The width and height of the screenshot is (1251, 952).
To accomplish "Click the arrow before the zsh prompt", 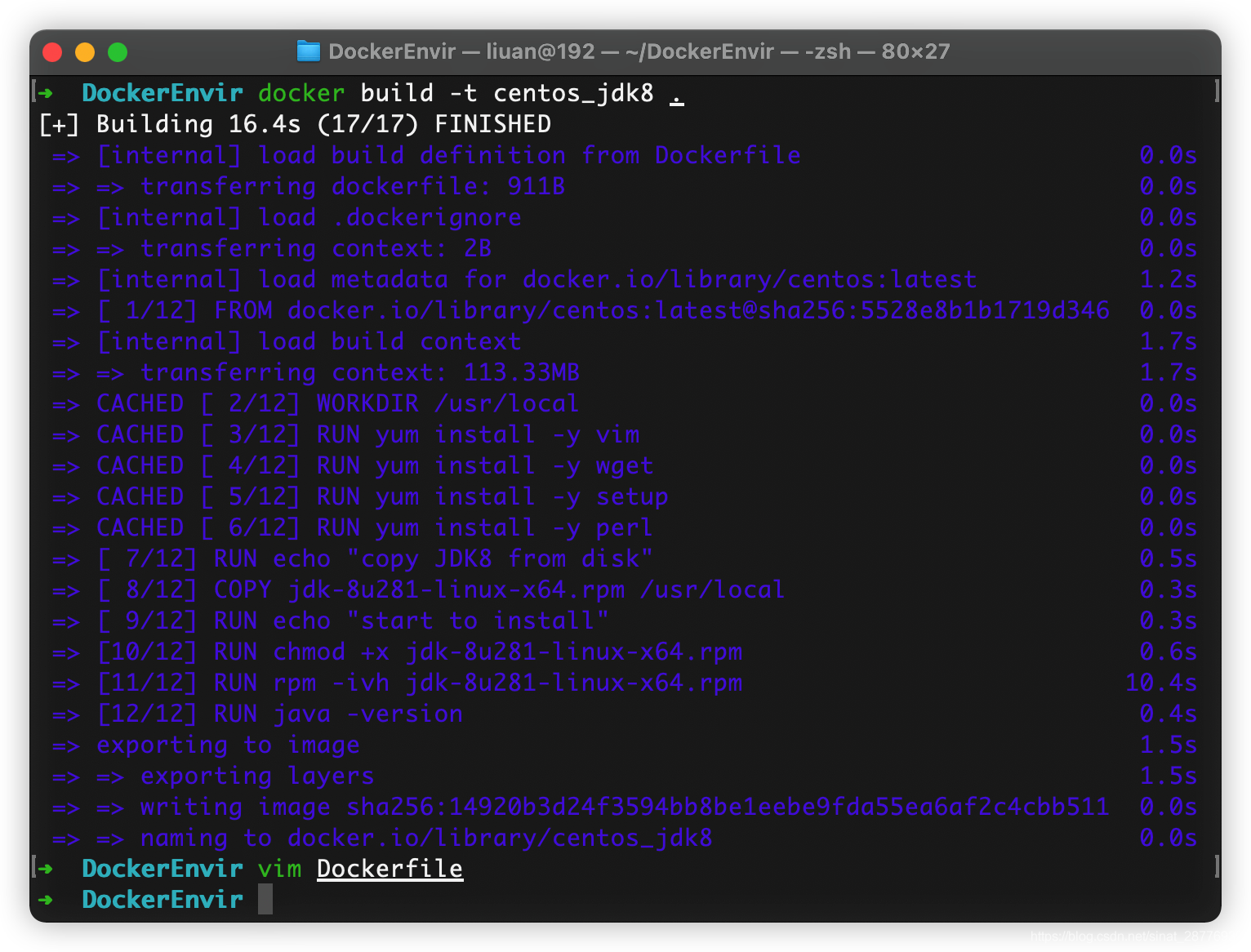I will tap(47, 899).
